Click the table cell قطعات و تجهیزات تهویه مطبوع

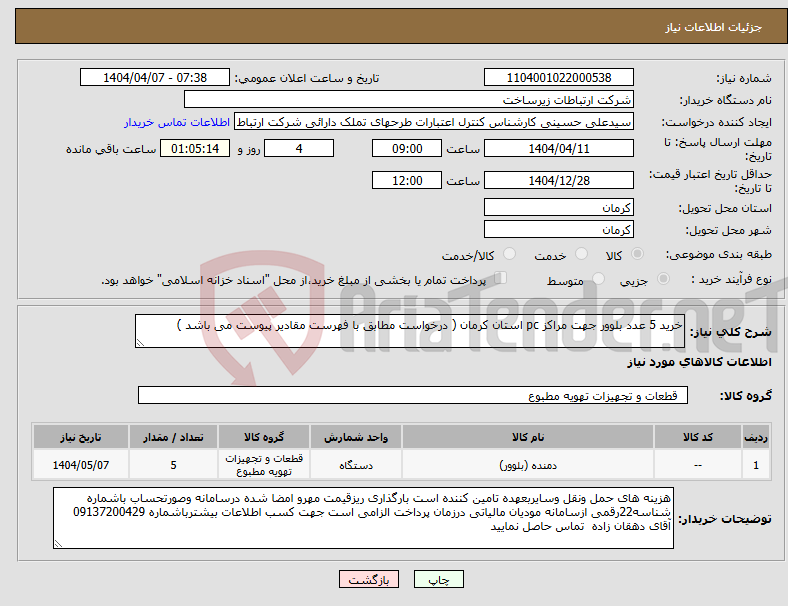[x=264, y=465]
